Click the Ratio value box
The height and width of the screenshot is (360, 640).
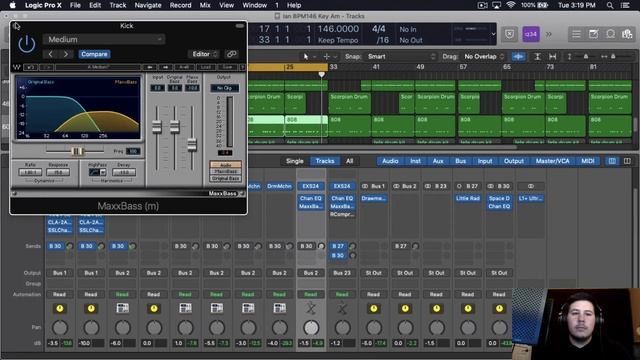[x=30, y=172]
